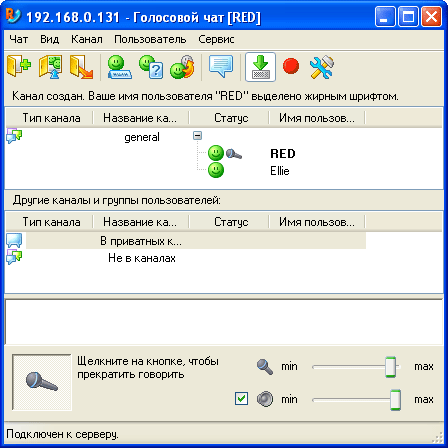Click the smiley with clock-arrow icon
This screenshot has width=448, height=448.
(x=182, y=67)
